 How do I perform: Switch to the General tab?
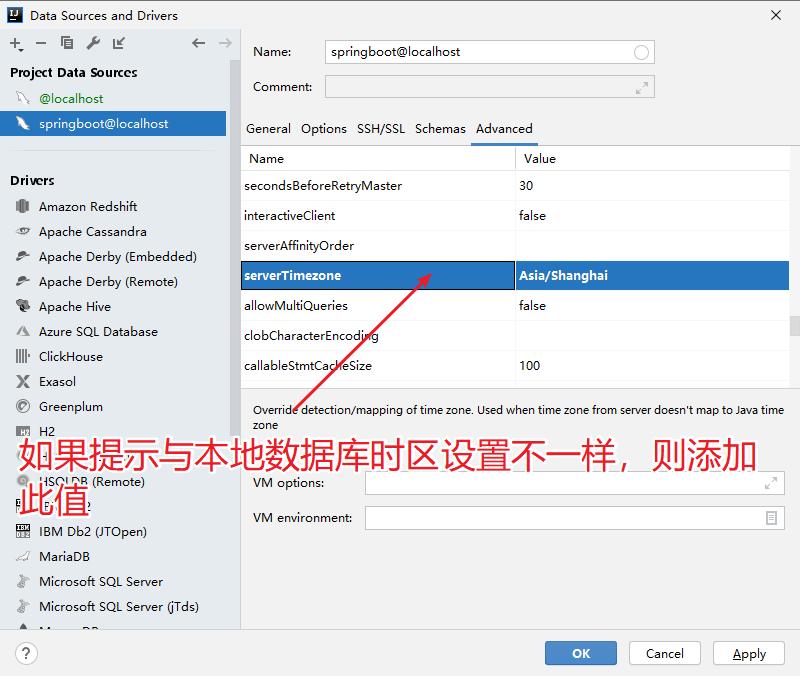[268, 129]
